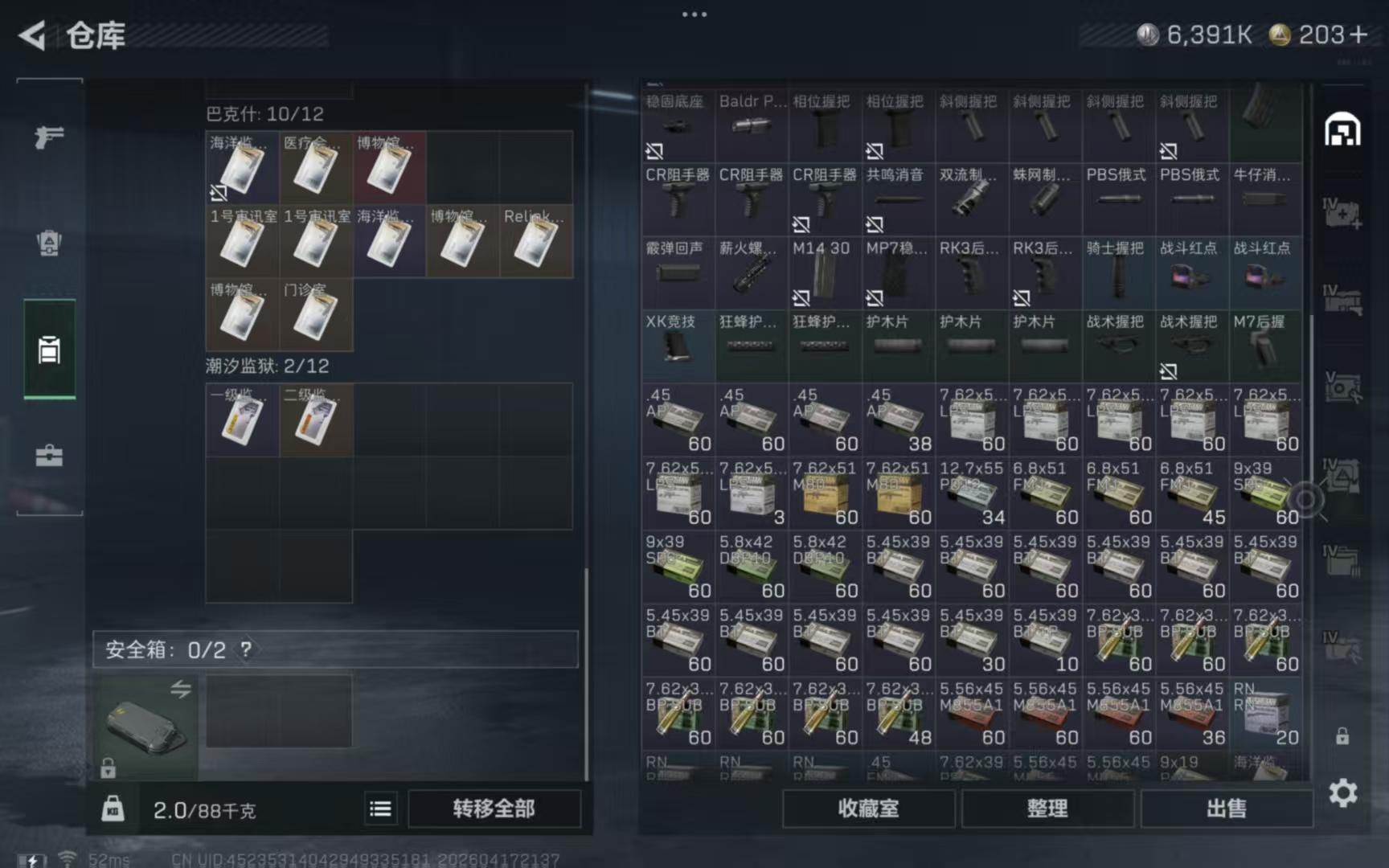The height and width of the screenshot is (868, 1389).
Task: Select the XK竞技 grip
Action: coord(678,346)
